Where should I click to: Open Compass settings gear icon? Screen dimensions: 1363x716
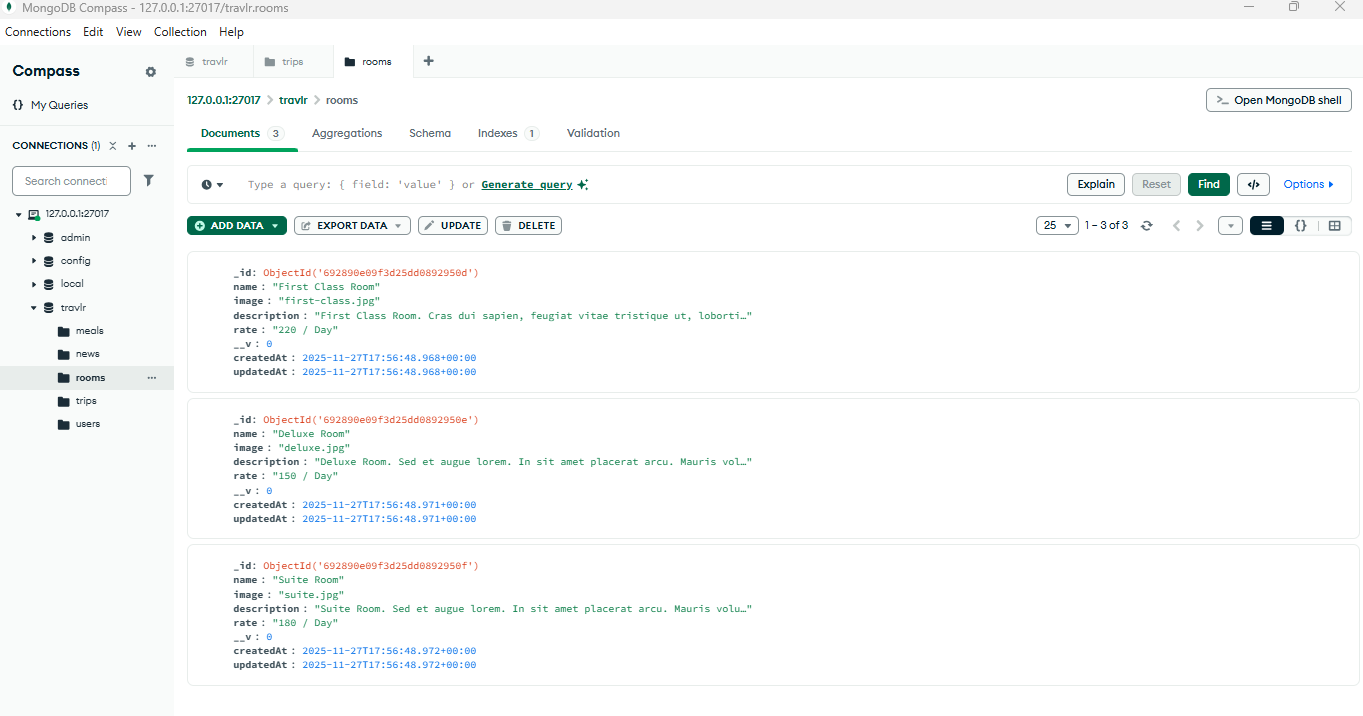click(151, 72)
